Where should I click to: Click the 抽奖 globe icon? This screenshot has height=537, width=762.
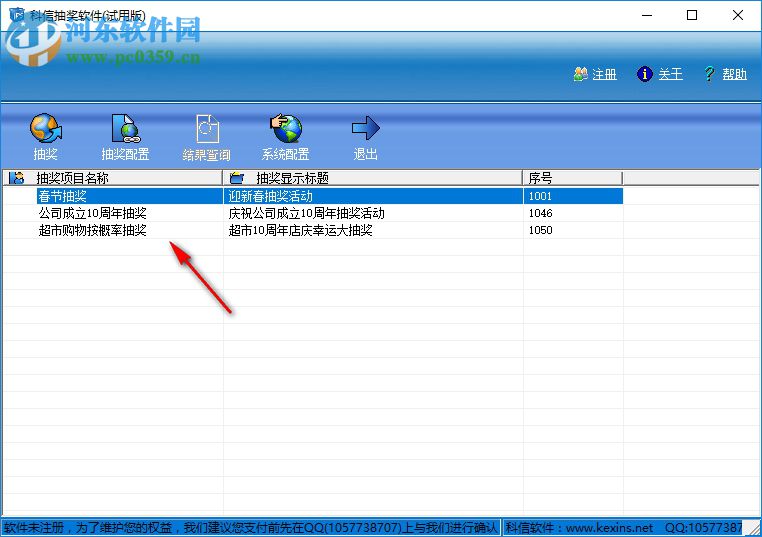[x=46, y=128]
